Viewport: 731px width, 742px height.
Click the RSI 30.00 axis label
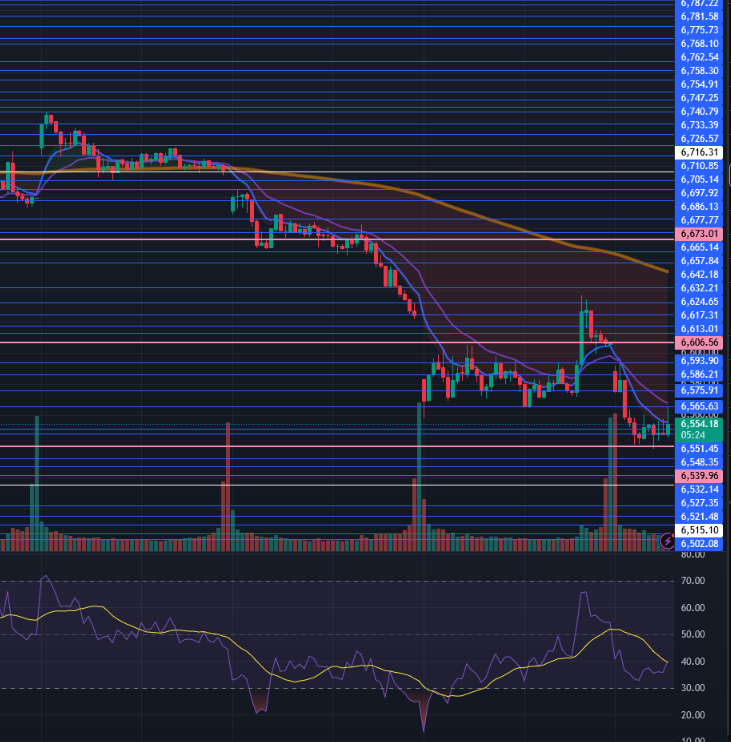click(x=693, y=688)
